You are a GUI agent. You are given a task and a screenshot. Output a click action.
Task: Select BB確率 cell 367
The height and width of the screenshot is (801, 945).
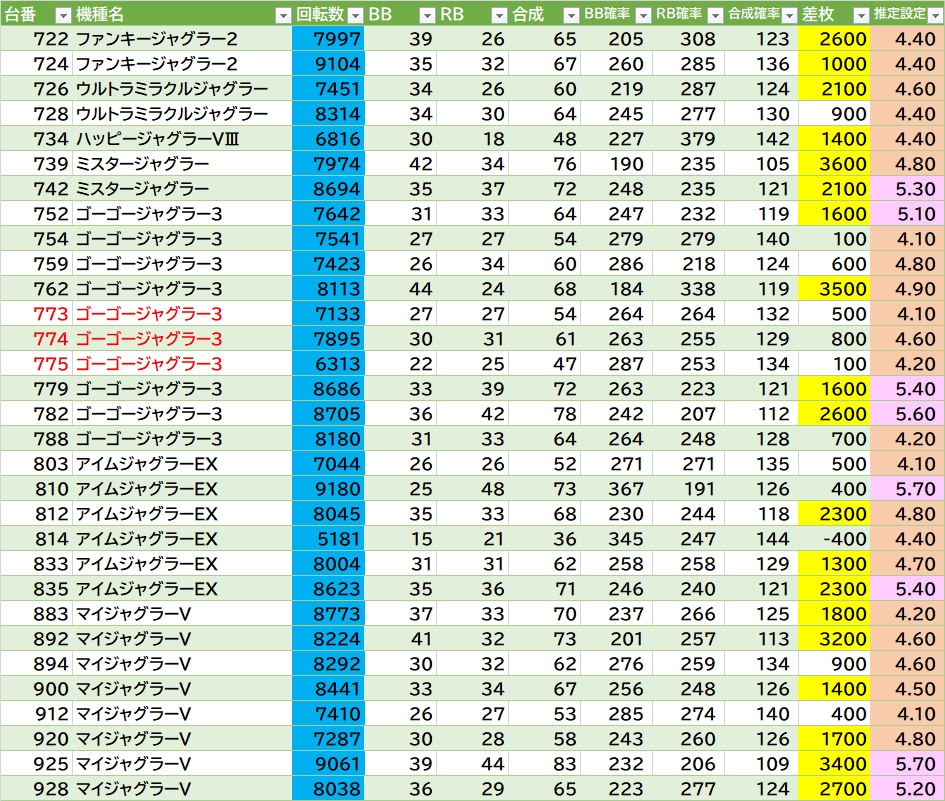[617, 489]
